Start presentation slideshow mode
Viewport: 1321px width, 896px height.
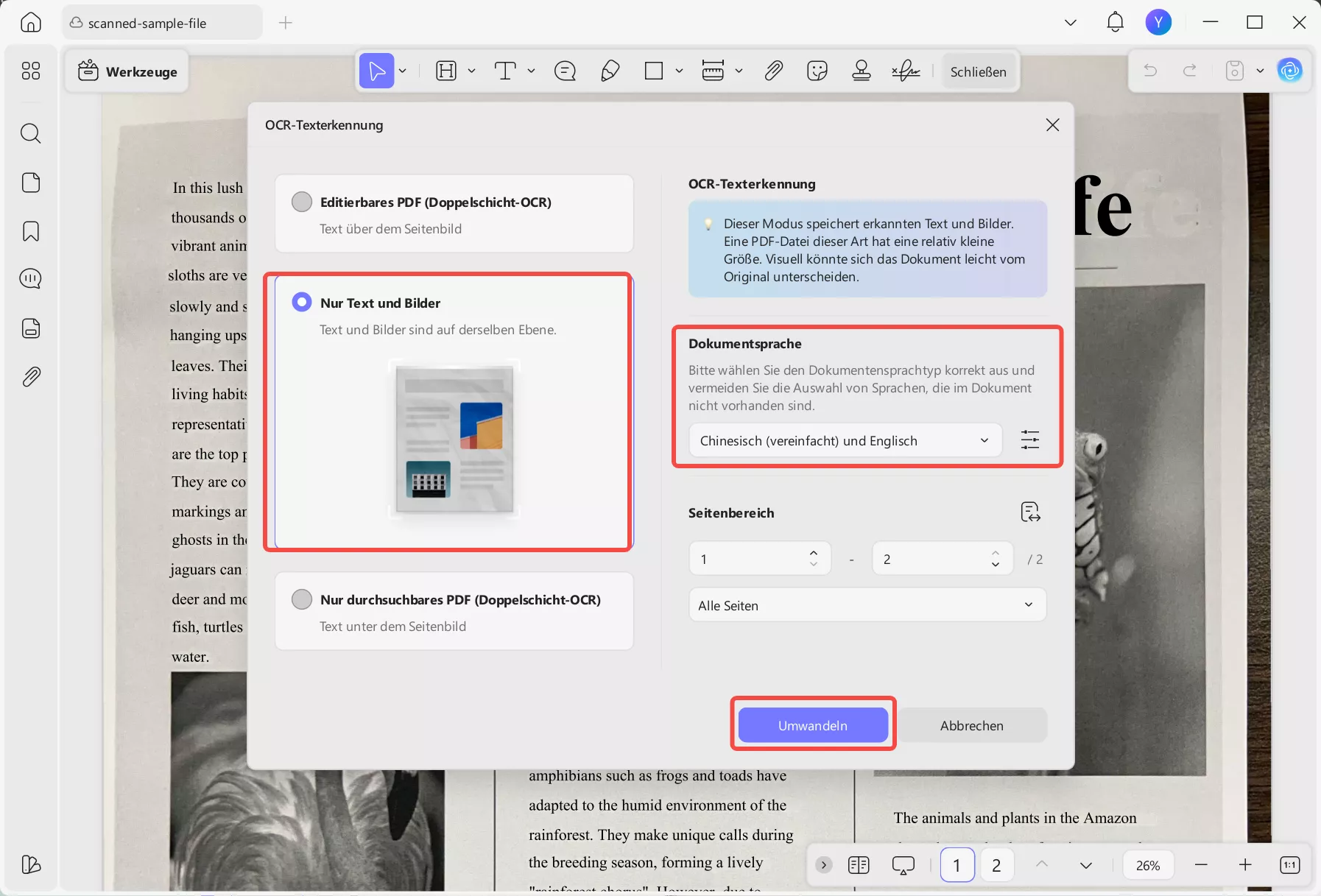tap(903, 865)
